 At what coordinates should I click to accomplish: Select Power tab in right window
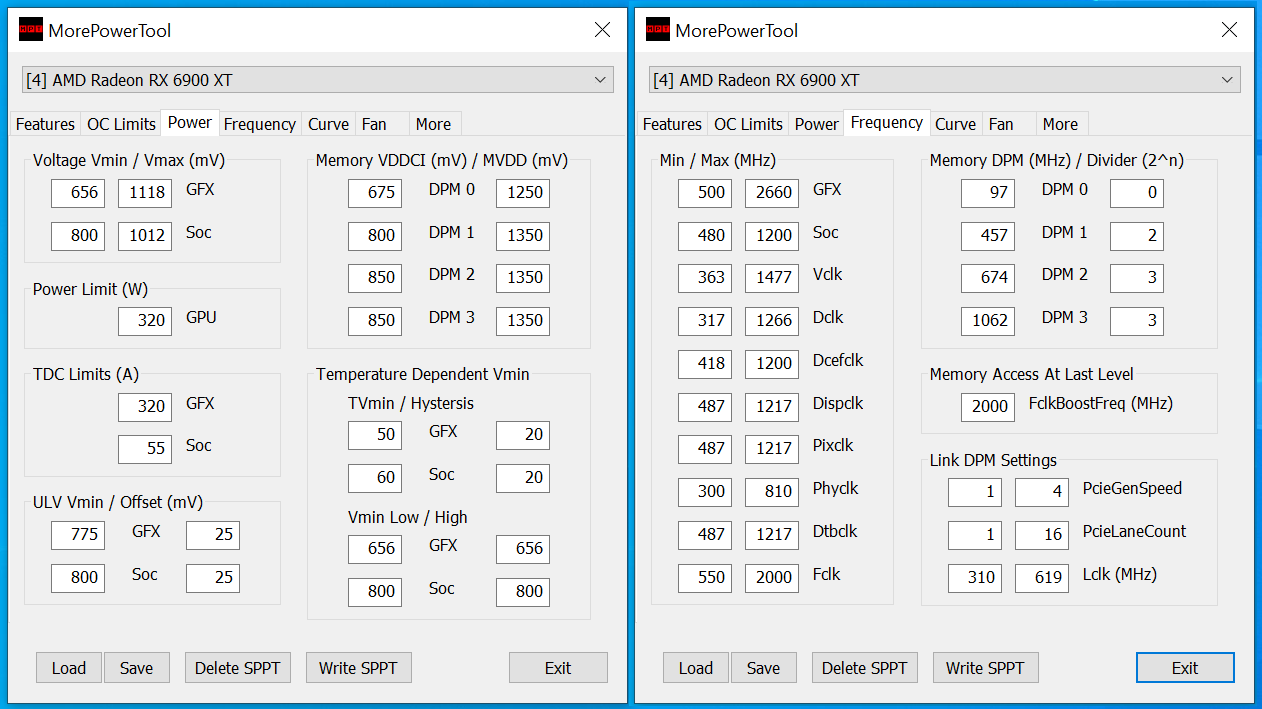pyautogui.click(x=816, y=124)
